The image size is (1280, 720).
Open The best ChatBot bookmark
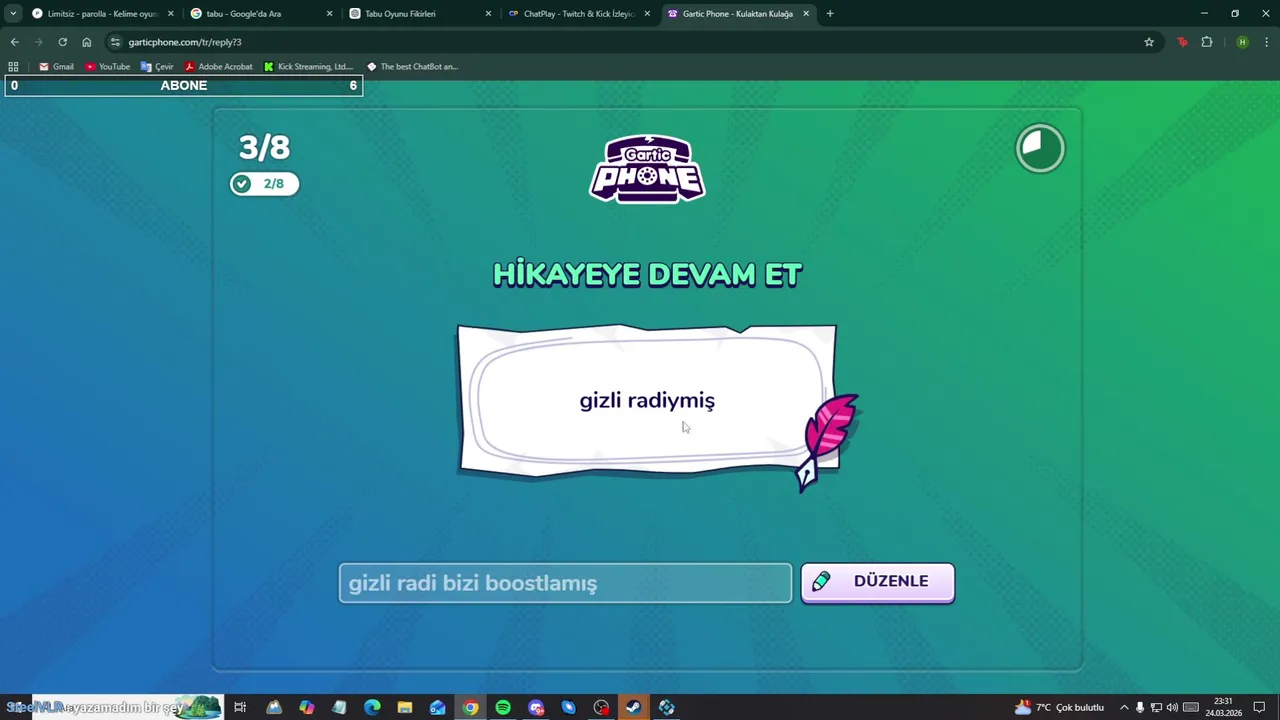pos(412,67)
